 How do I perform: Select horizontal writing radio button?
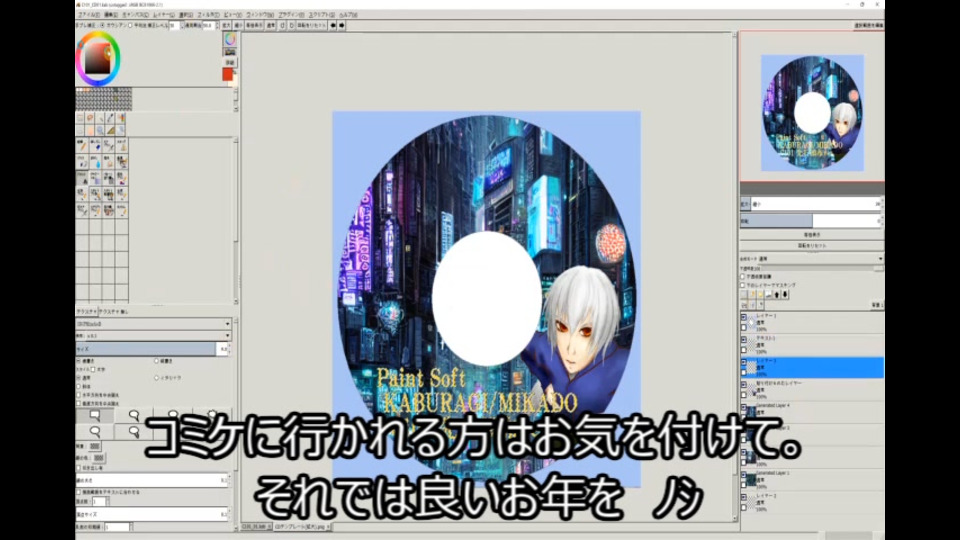tap(79, 361)
